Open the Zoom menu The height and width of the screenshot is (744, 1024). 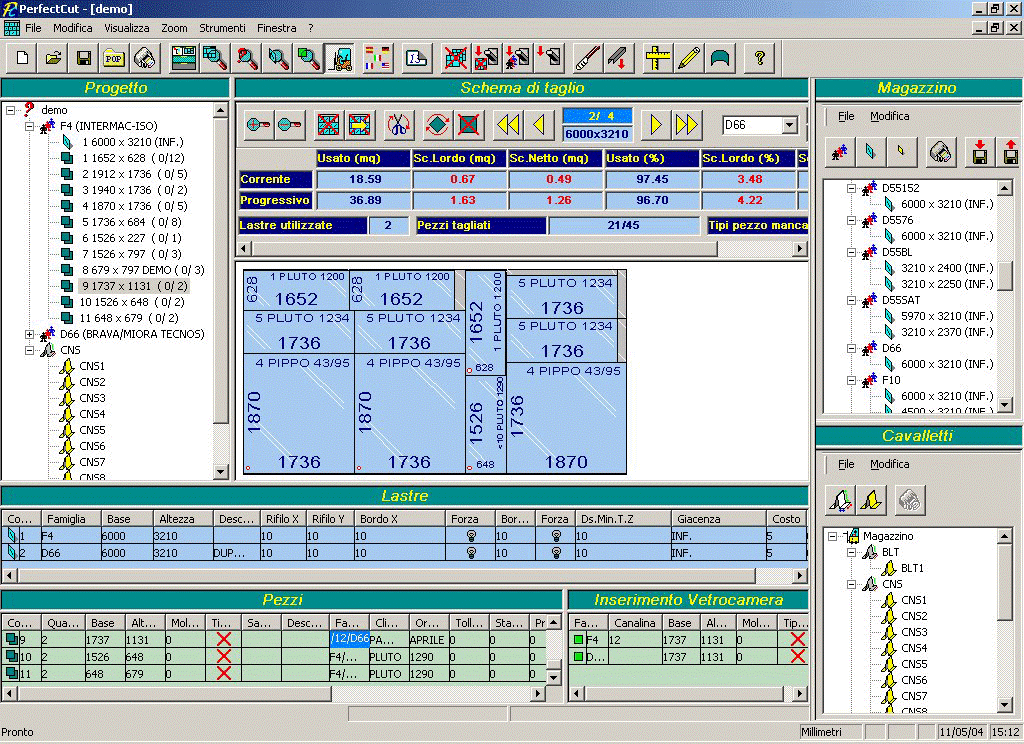pos(174,28)
